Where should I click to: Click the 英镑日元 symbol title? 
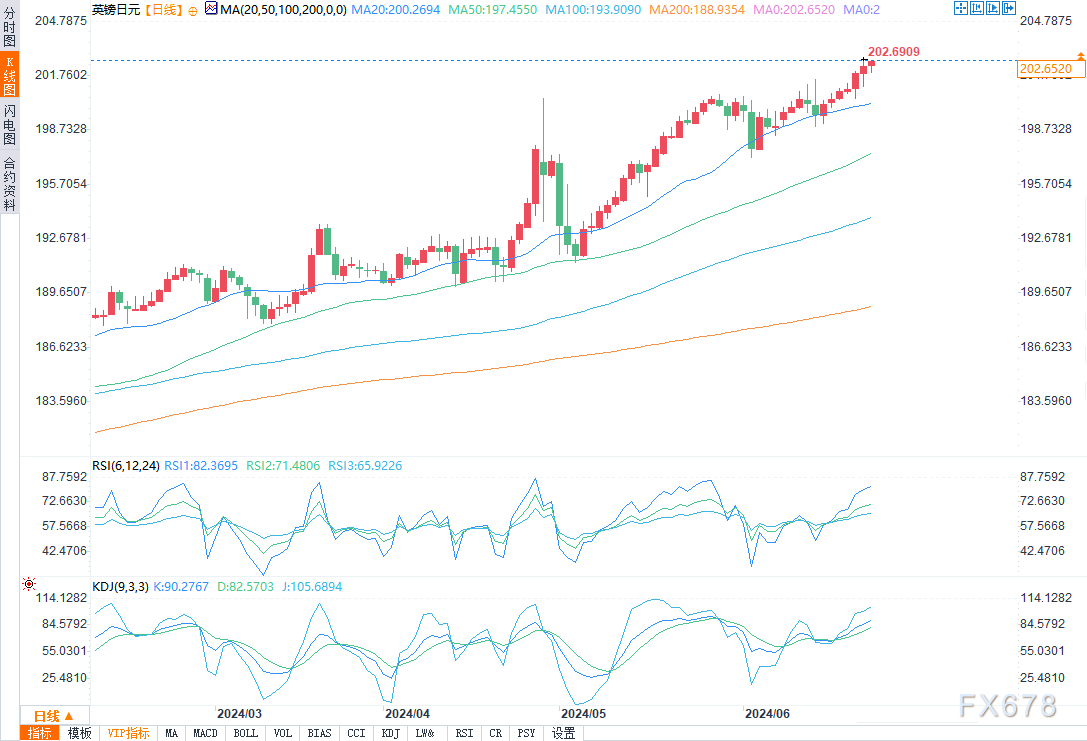point(116,10)
